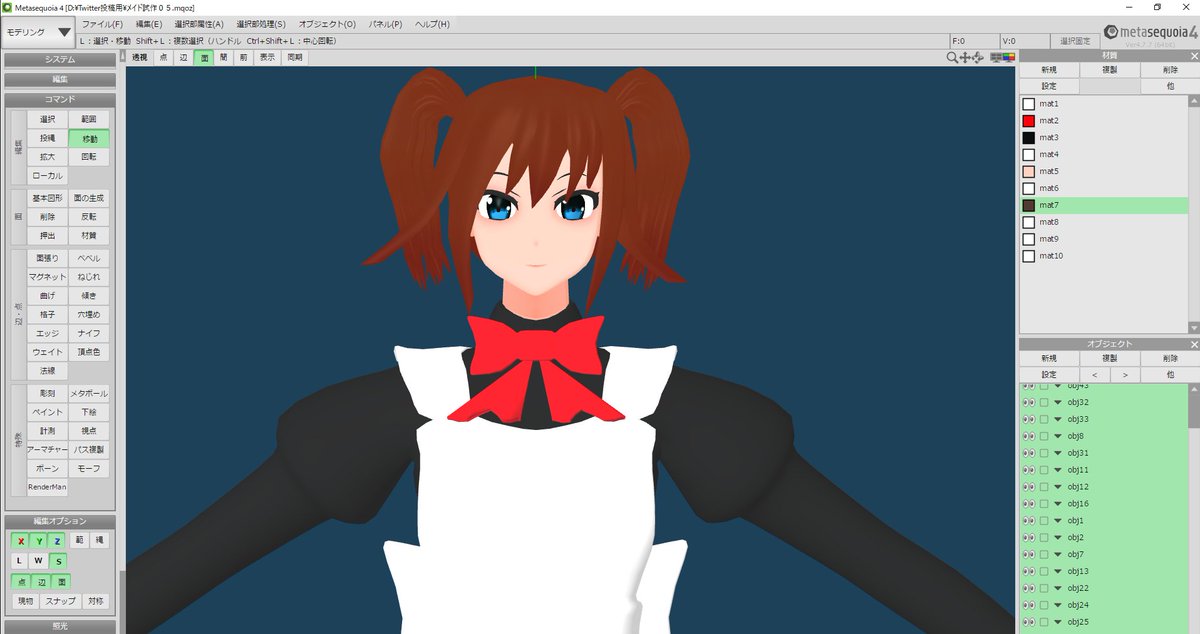
Task: Open the モデリング mode dropdown
Action: coord(39,32)
